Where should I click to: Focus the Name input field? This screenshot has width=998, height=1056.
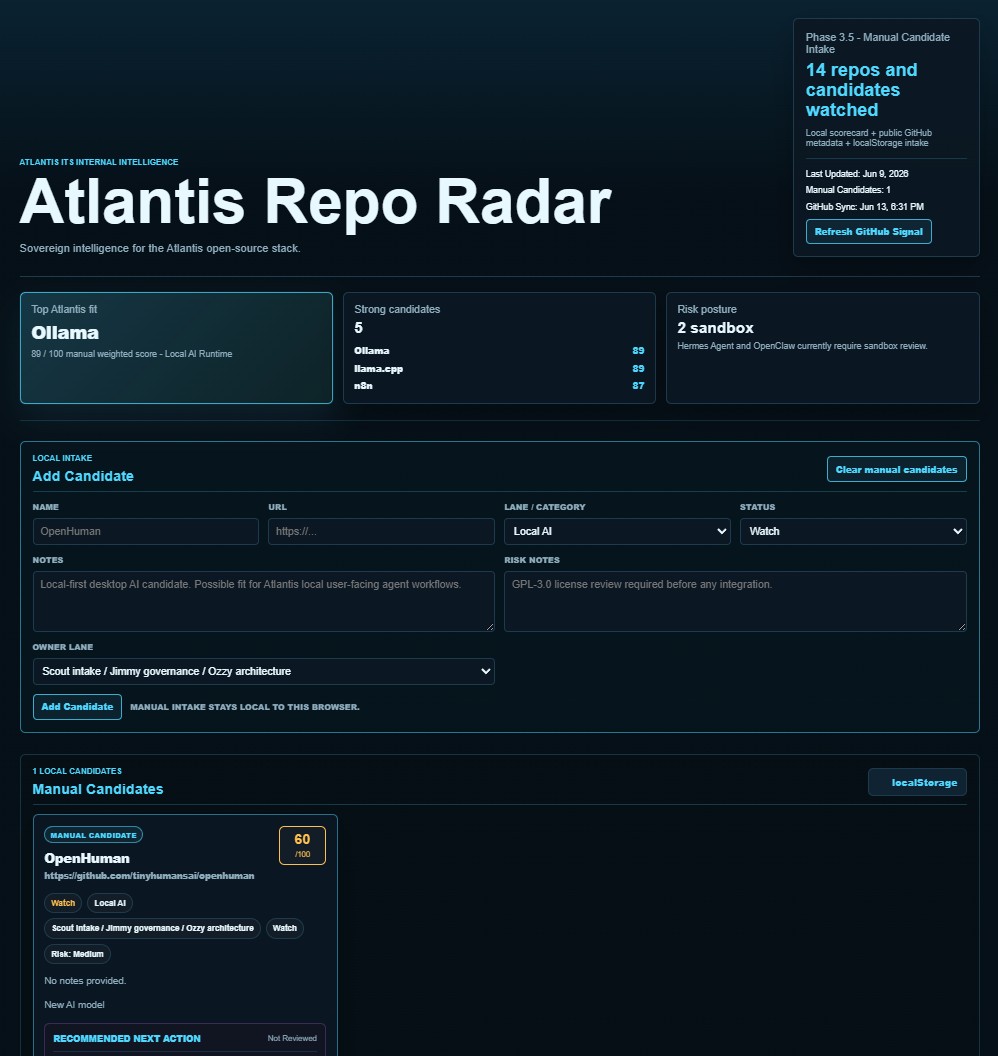click(145, 531)
